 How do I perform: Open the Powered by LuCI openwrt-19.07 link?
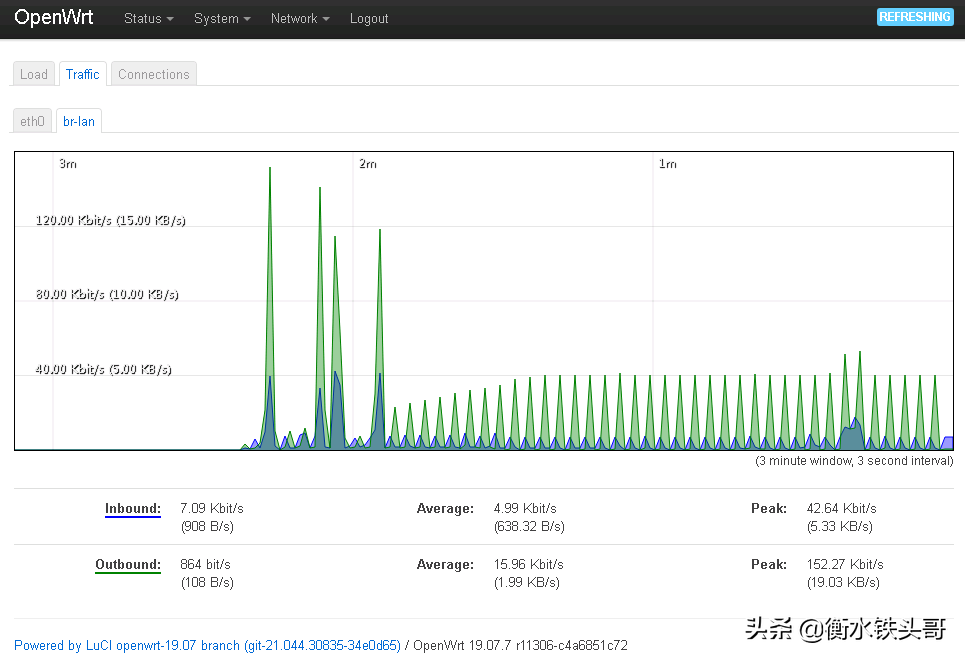click(x=207, y=646)
